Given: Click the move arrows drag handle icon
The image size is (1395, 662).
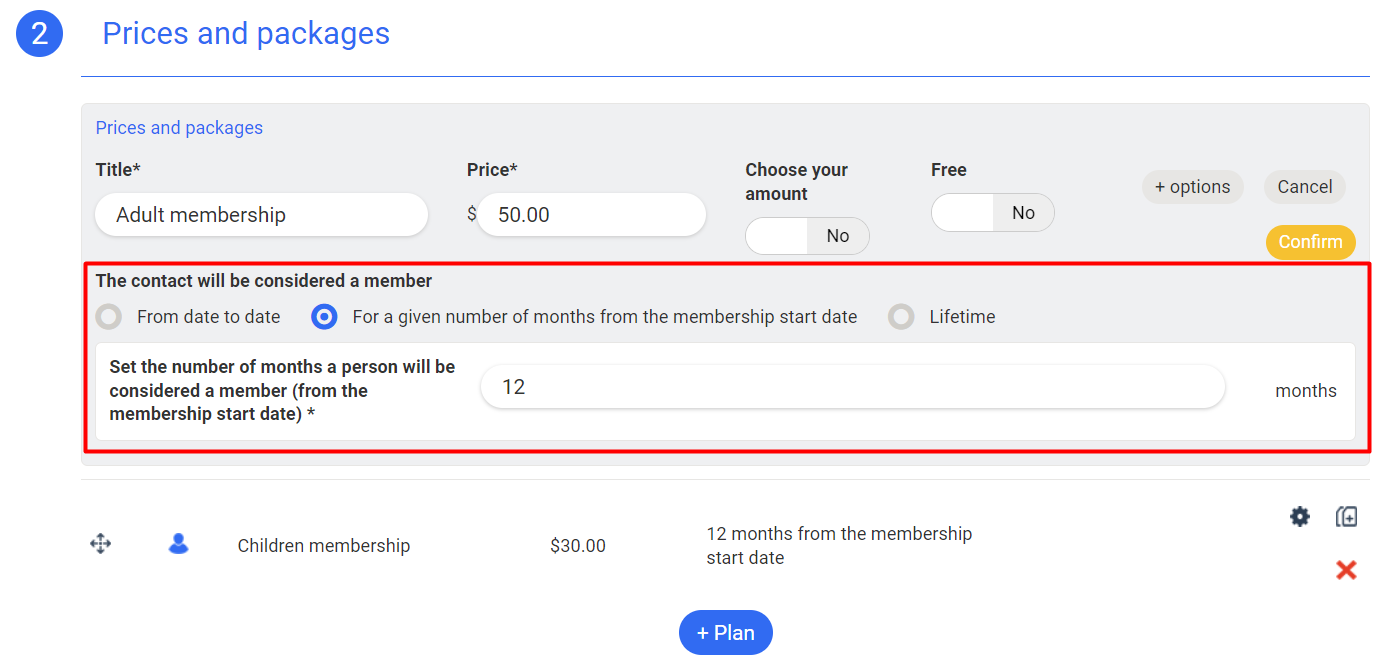Looking at the screenshot, I should click(x=101, y=544).
